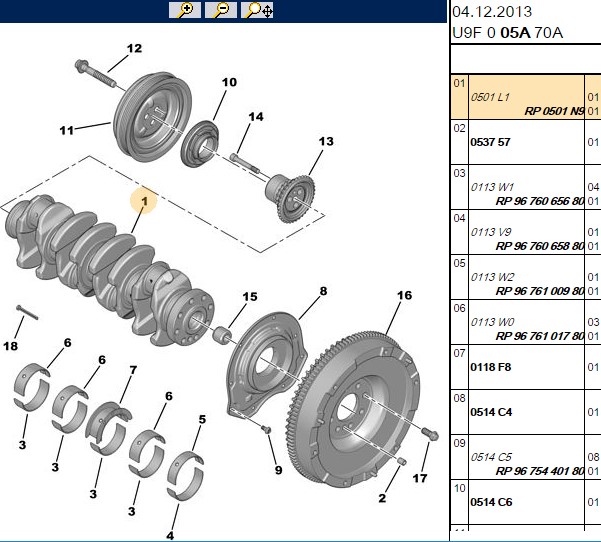Open part reference 0514 C5

[x=491, y=457]
